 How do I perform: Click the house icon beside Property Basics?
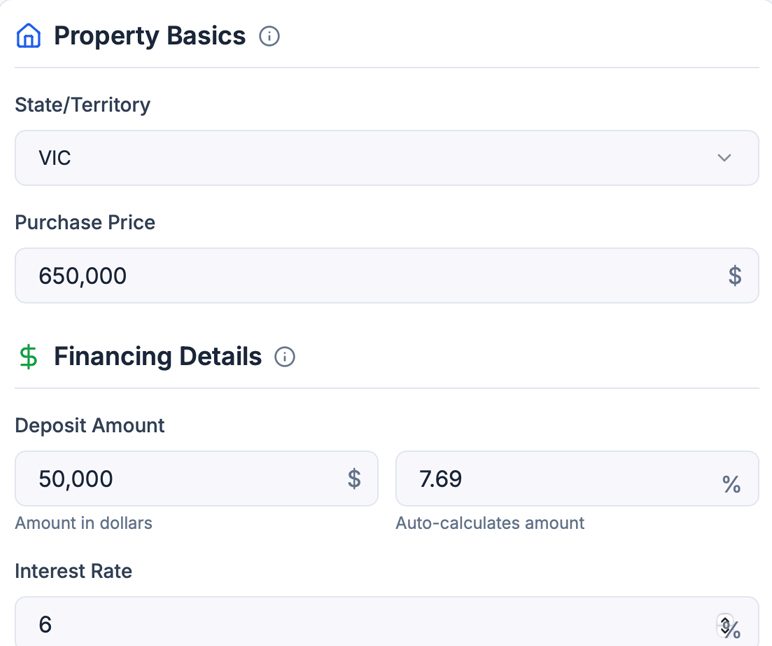29,36
